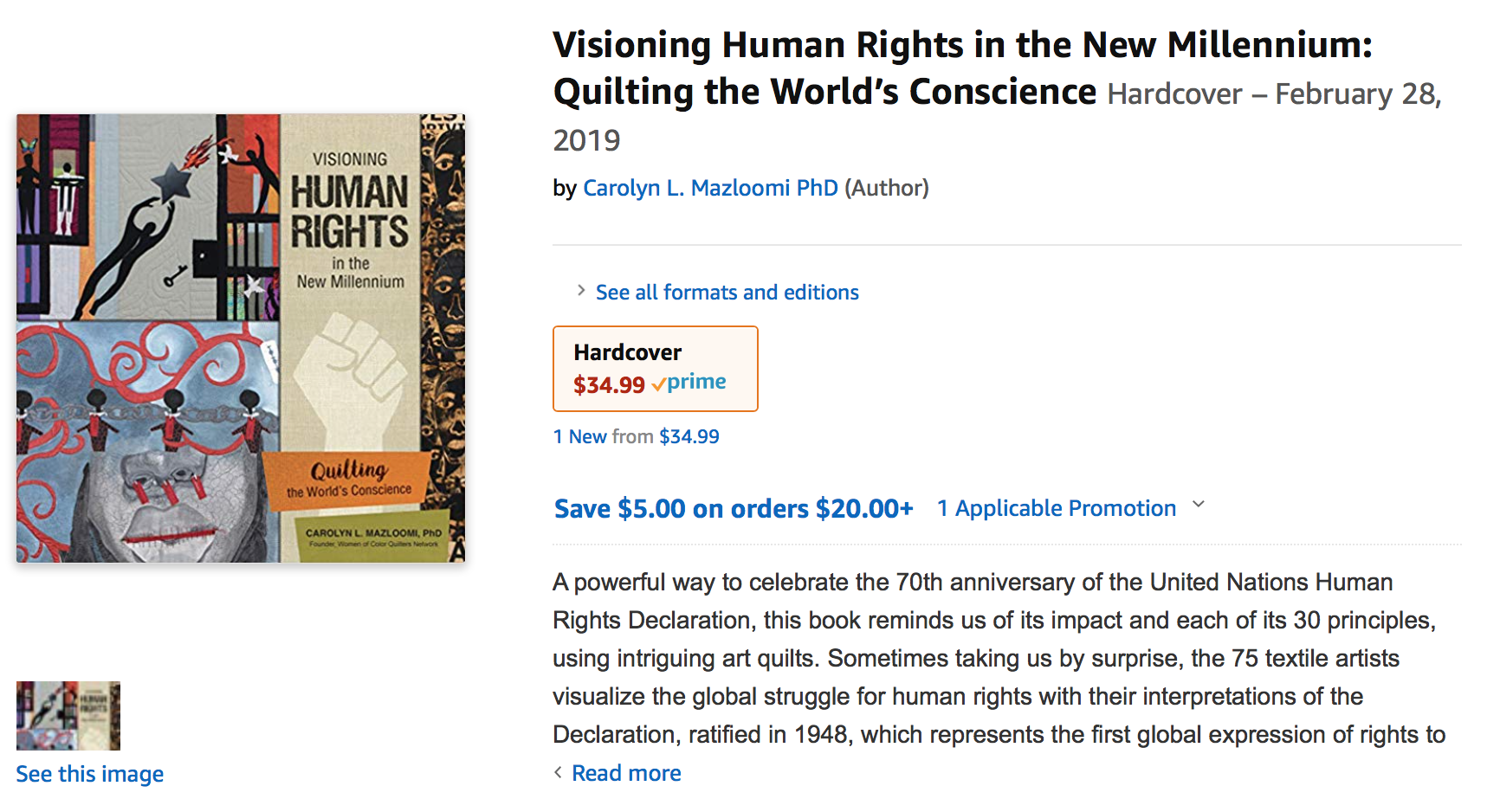Screen dimensions: 1500x812
Task: Click the Visioning Human Rights title heading
Action: pos(963,68)
